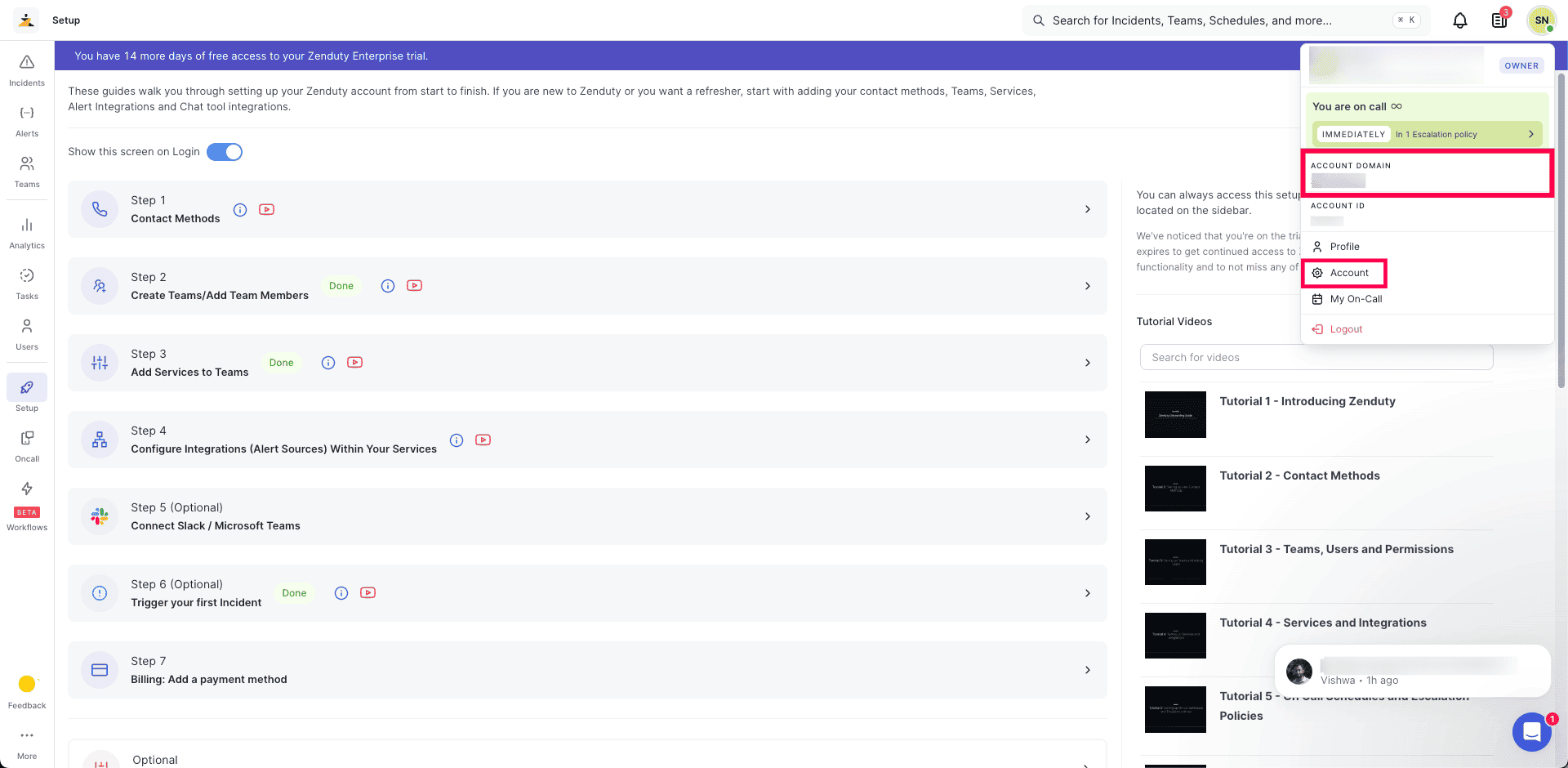The width and height of the screenshot is (1568, 768).
Task: Go to Alerts in the sidebar
Action: [27, 121]
